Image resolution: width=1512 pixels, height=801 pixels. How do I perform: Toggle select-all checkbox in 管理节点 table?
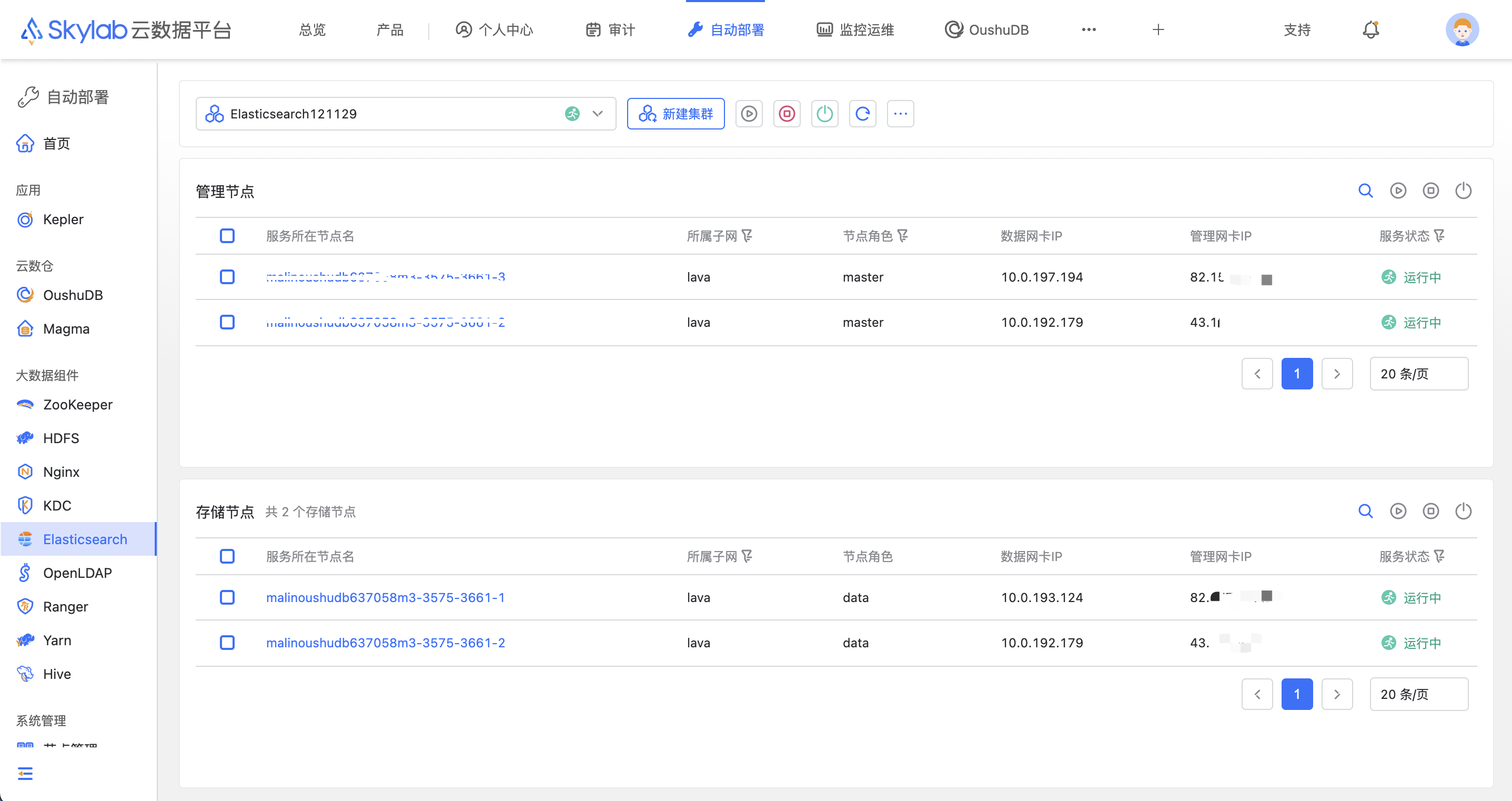(227, 235)
